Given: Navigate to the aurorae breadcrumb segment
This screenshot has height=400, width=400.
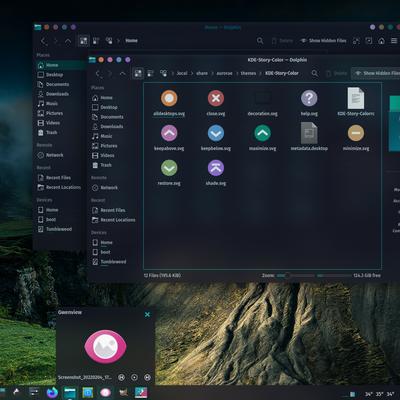Looking at the screenshot, I should click(x=224, y=73).
